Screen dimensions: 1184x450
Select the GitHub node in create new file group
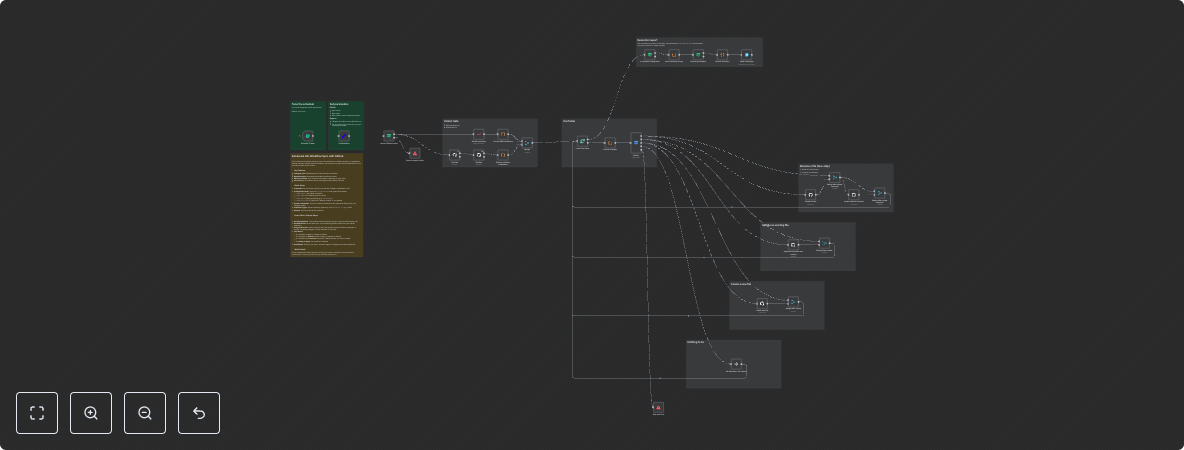click(x=762, y=304)
